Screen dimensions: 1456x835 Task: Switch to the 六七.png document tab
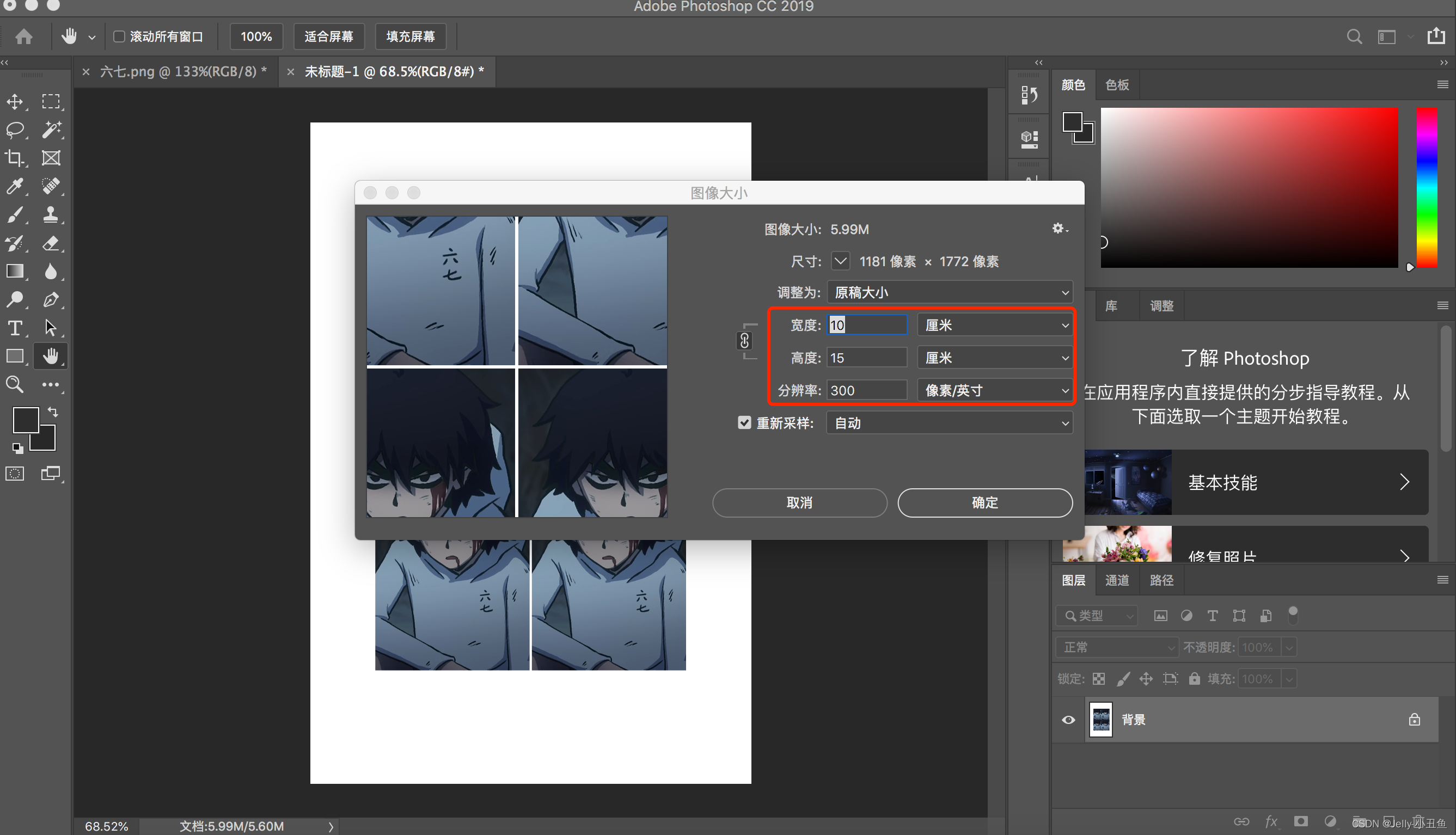[182, 72]
